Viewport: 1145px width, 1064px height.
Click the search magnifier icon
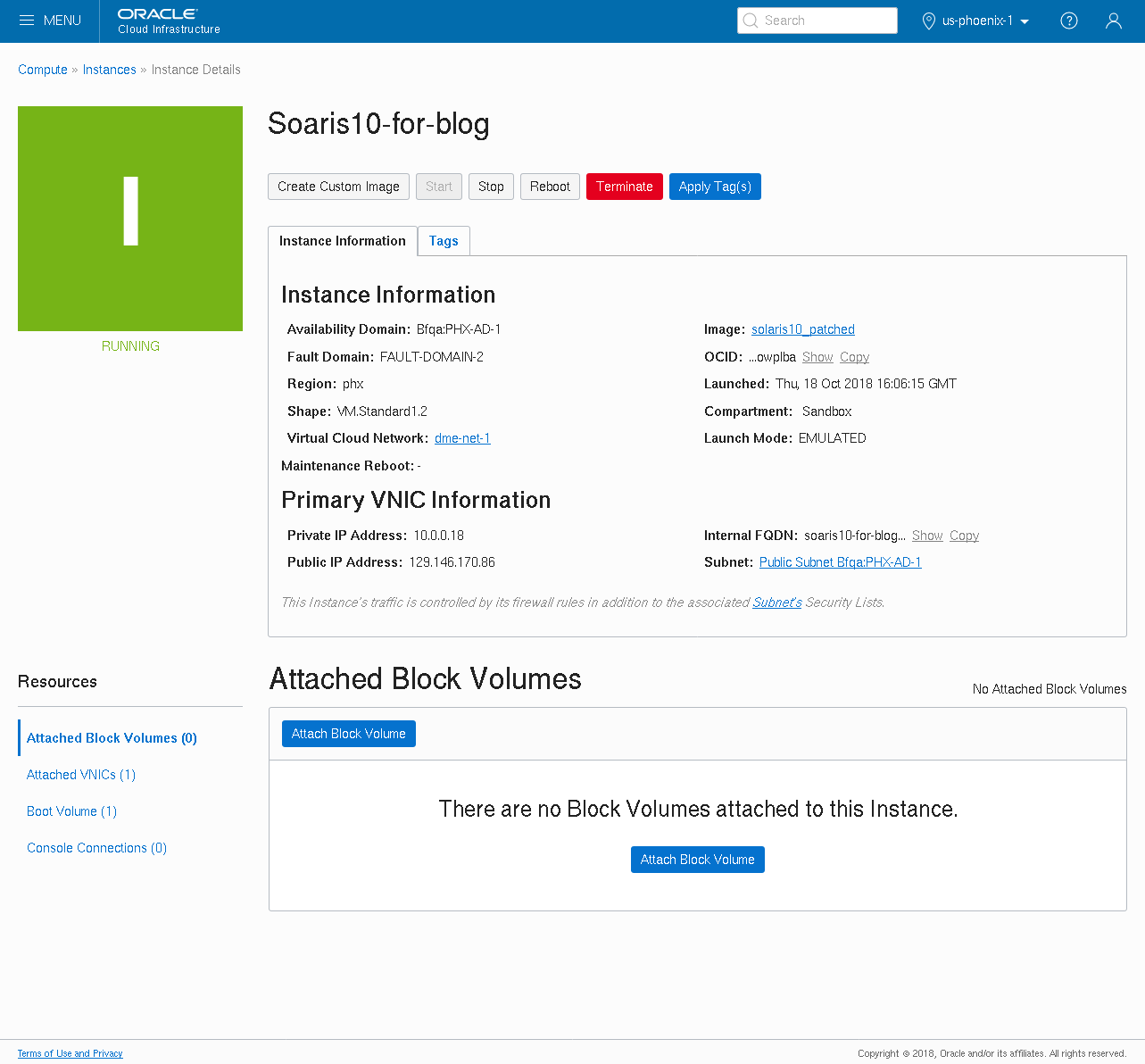(751, 21)
